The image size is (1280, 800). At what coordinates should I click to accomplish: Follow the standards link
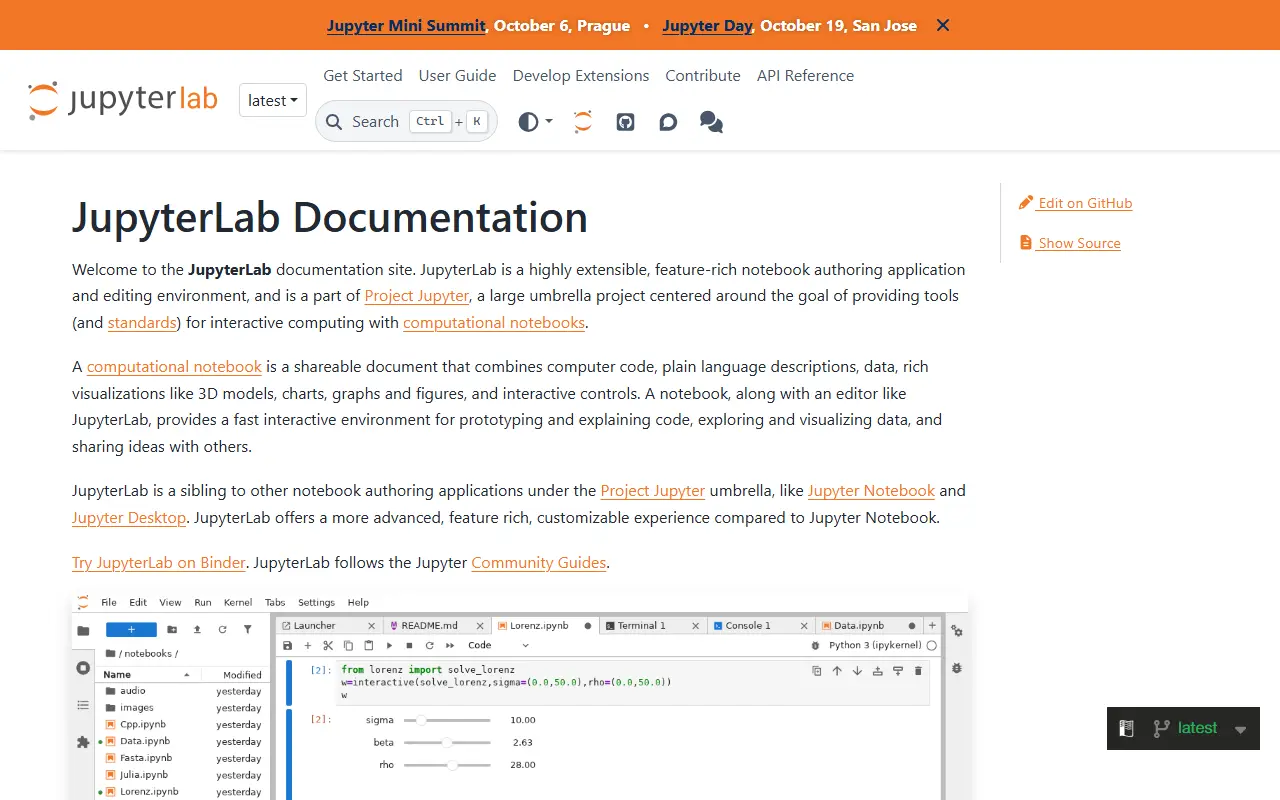coord(142,323)
